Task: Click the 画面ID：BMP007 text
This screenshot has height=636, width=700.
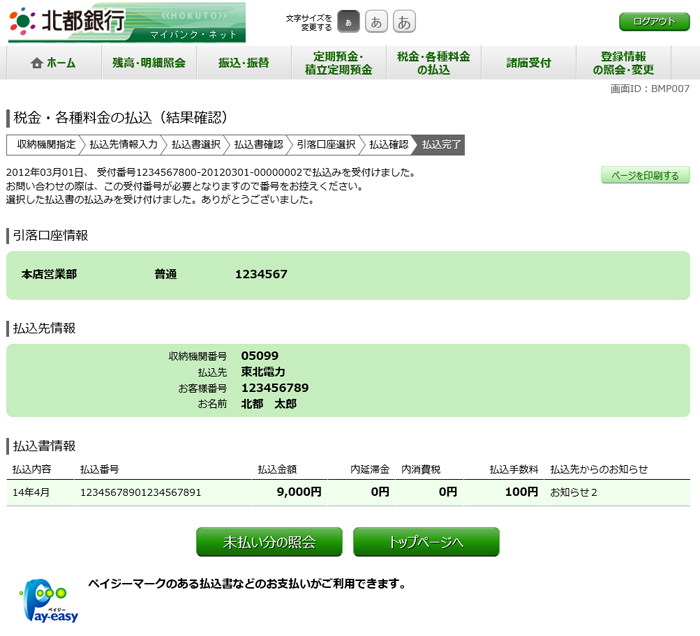Action: [650, 89]
